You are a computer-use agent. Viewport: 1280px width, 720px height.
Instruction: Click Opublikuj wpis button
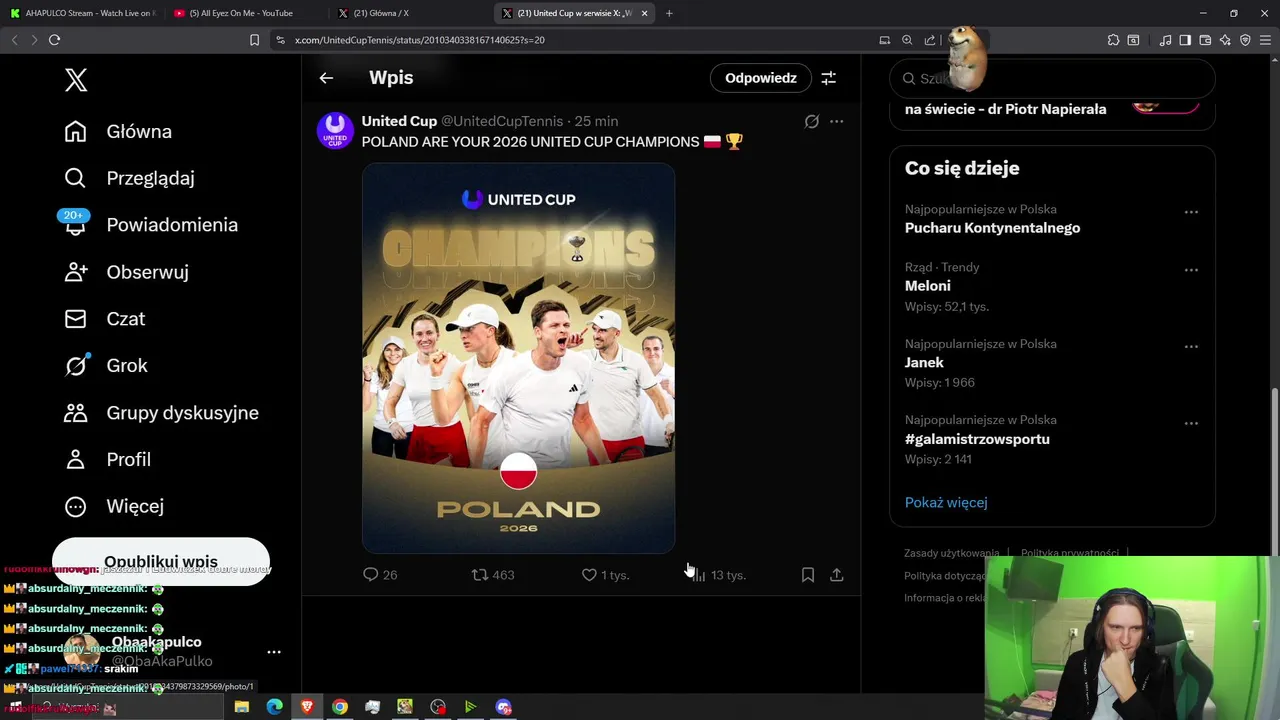click(161, 561)
